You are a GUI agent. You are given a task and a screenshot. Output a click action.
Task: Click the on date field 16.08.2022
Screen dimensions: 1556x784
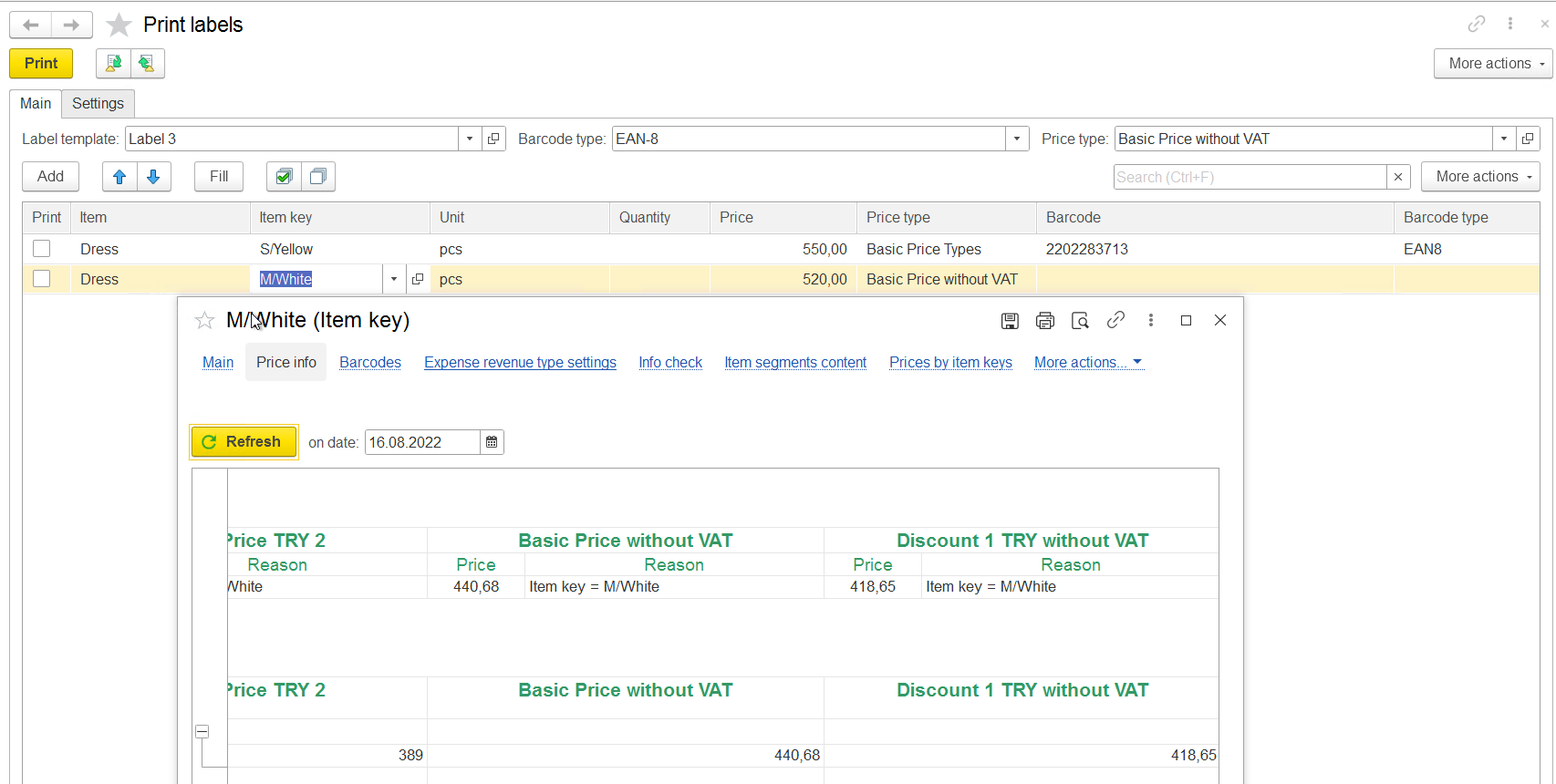click(422, 442)
